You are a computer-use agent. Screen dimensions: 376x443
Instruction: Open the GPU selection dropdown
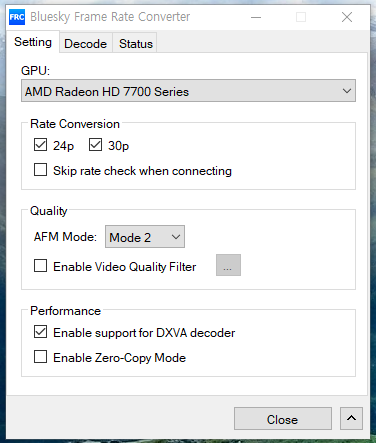[188, 91]
